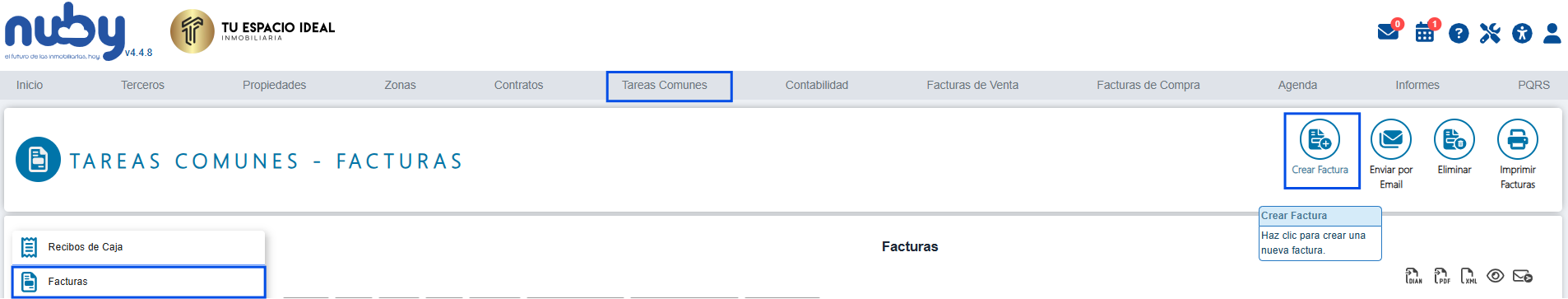Open the mail inbox envelope icon

1388,33
